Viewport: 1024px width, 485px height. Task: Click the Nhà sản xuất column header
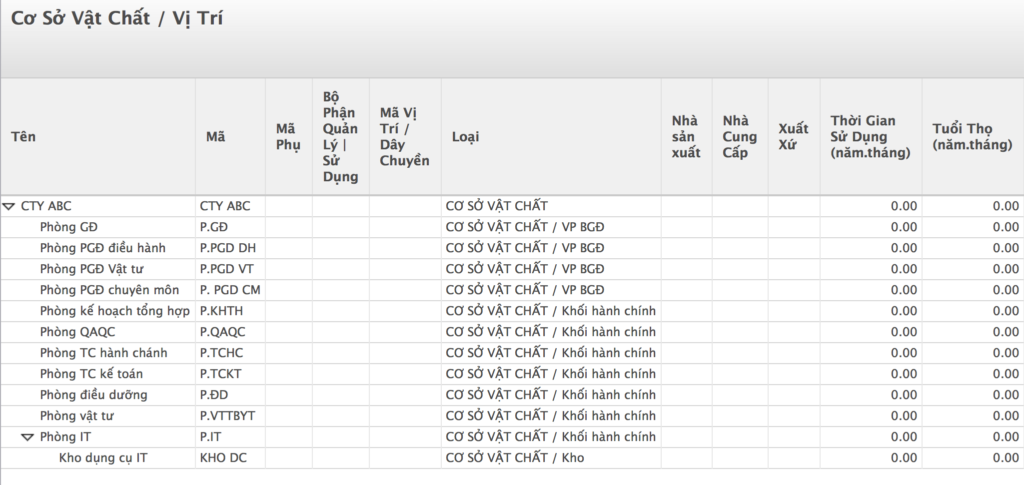click(686, 136)
